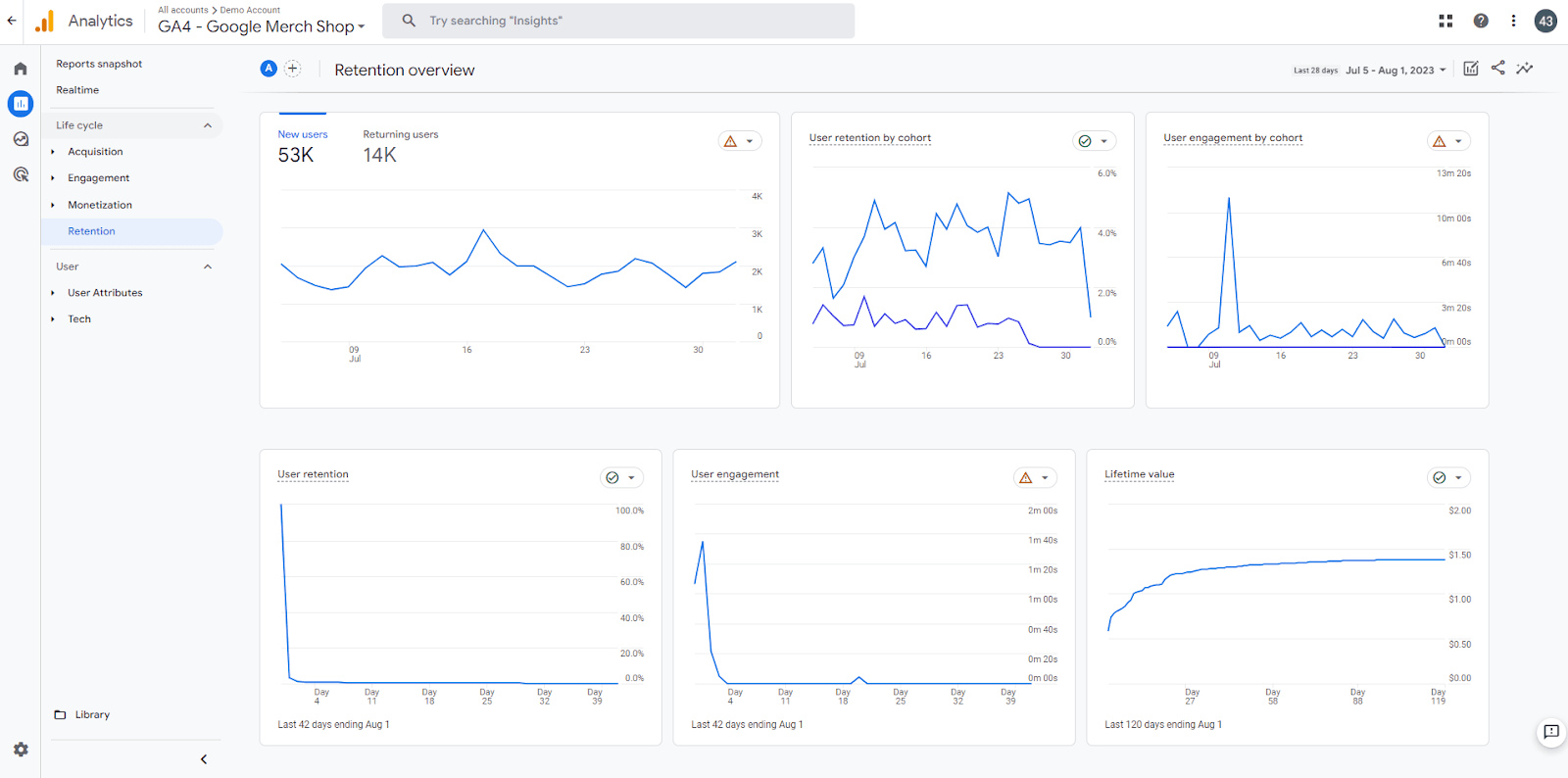The image size is (1568, 778).
Task: Open the Google apps grid icon
Action: (x=1445, y=21)
